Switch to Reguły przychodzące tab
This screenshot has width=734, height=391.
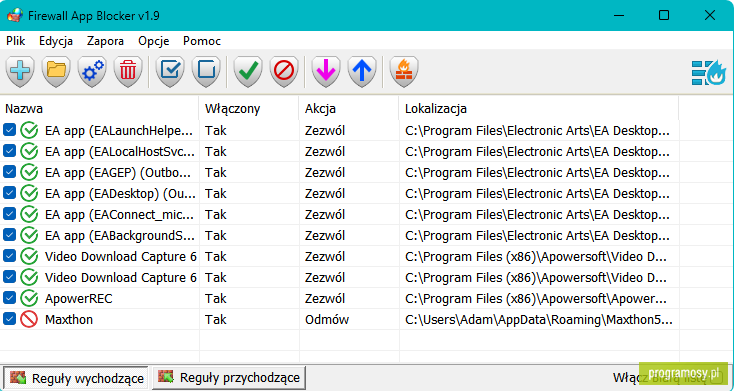click(229, 377)
